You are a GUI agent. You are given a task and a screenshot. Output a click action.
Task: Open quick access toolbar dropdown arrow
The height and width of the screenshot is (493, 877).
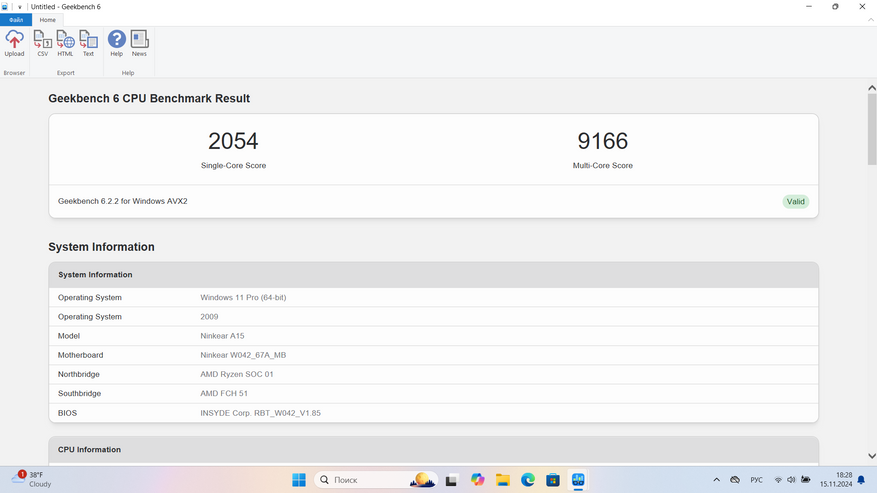click(20, 7)
